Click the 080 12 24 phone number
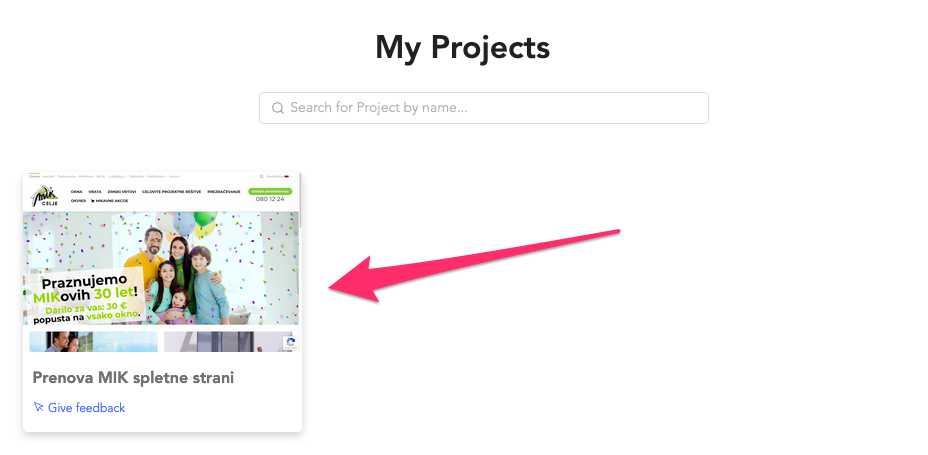This screenshot has height=455, width=928. [270, 199]
